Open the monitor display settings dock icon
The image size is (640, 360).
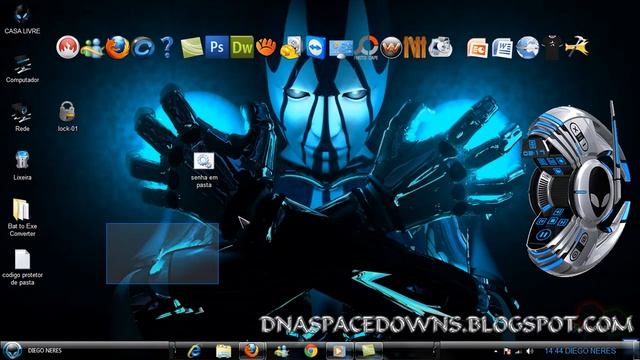[x=341, y=48]
